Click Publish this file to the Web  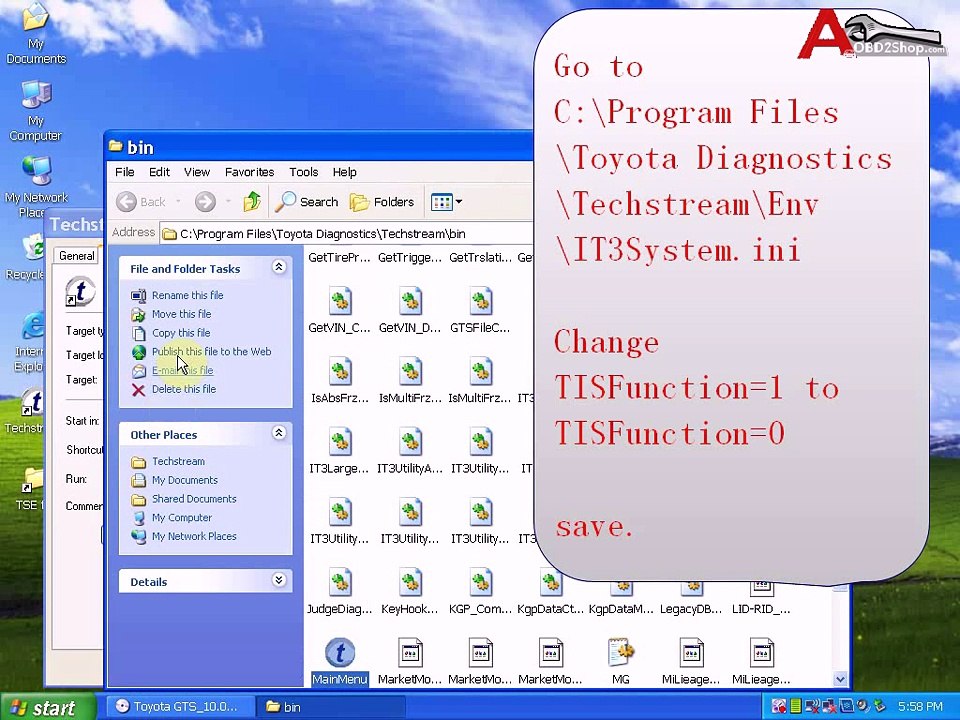(211, 351)
